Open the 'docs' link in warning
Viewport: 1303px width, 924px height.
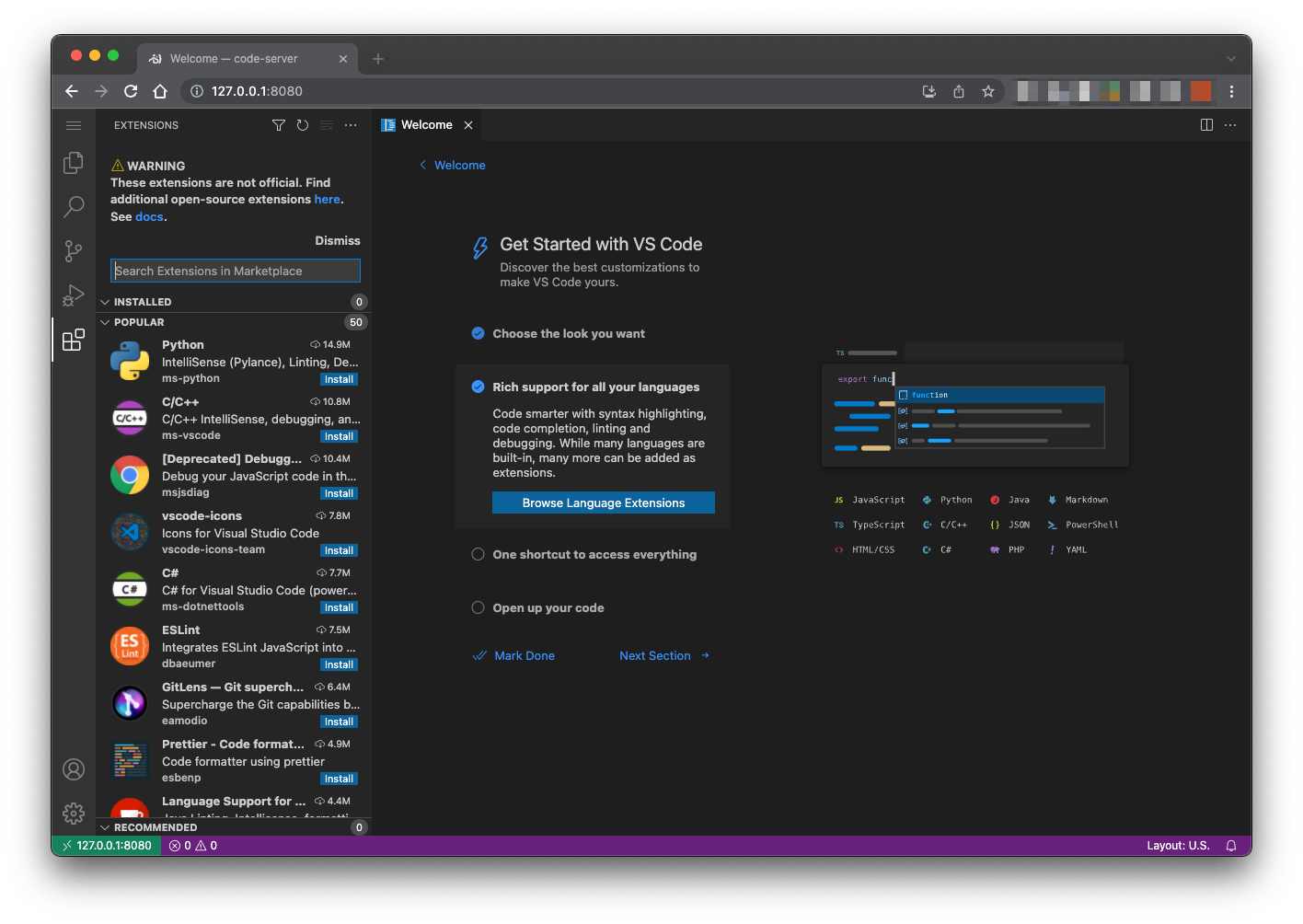point(149,217)
